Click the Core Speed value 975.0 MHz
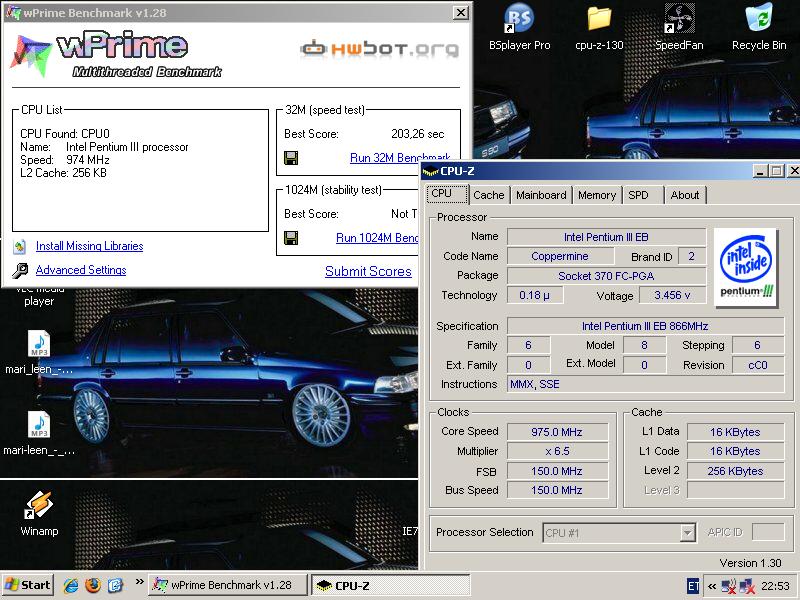Image resolution: width=800 pixels, height=600 pixels. [x=557, y=432]
